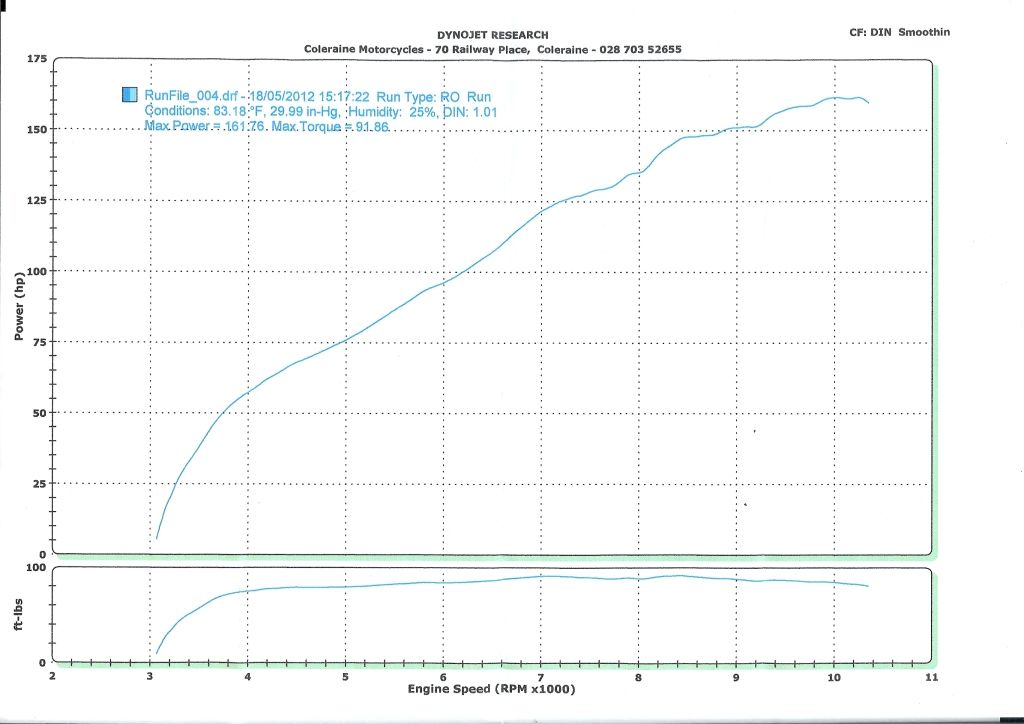Click the blue run file color swatch
The height and width of the screenshot is (724, 1024).
(x=129, y=95)
